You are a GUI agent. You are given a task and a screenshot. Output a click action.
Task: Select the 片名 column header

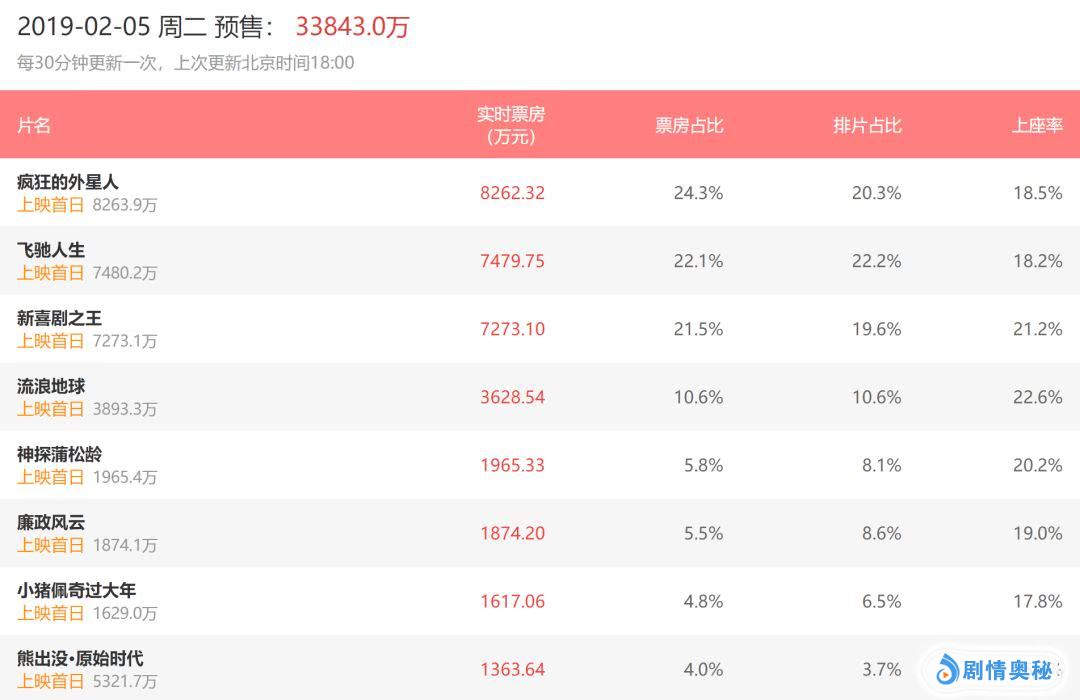[34, 125]
